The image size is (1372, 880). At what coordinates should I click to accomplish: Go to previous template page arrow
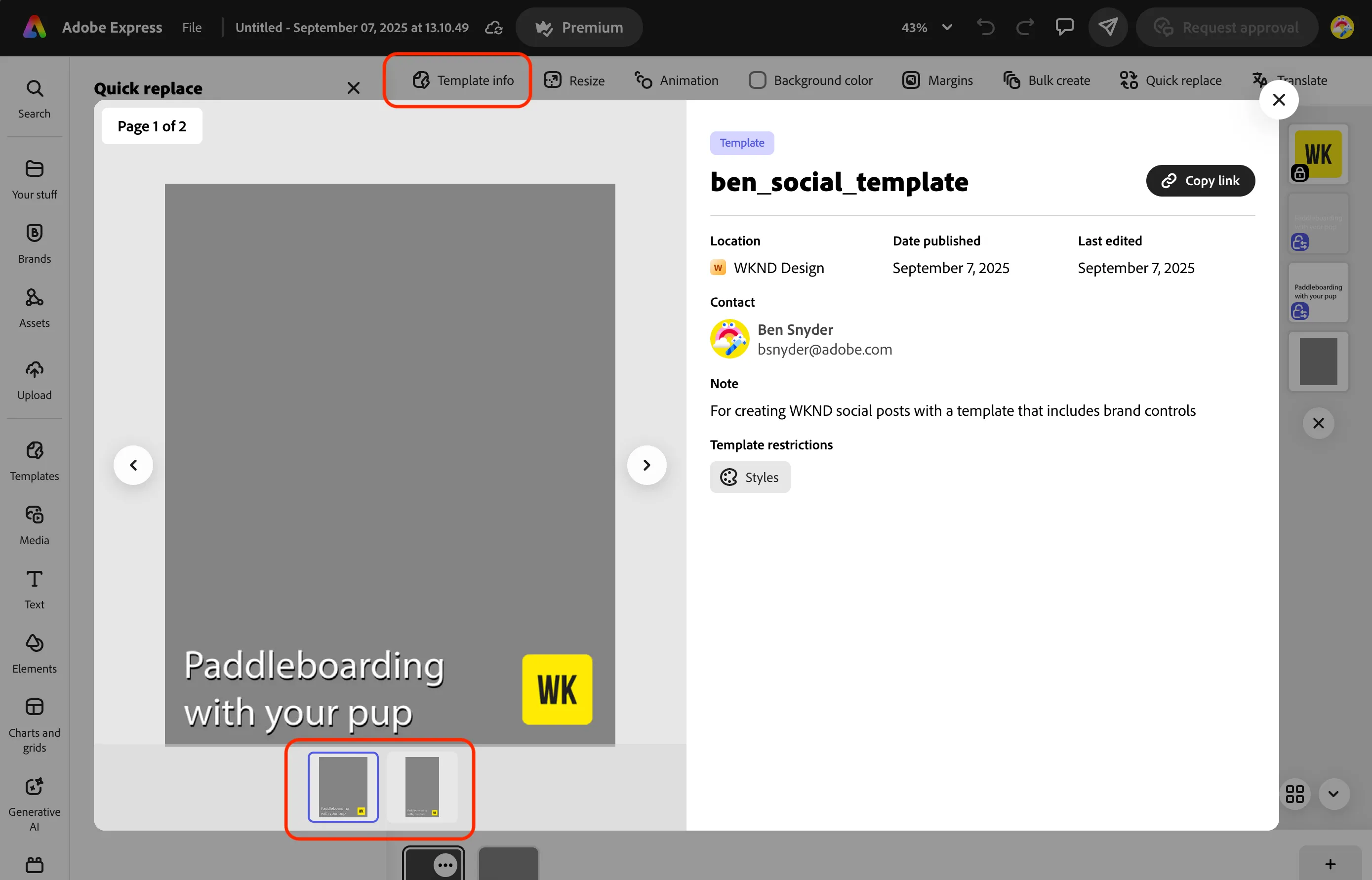tap(133, 465)
